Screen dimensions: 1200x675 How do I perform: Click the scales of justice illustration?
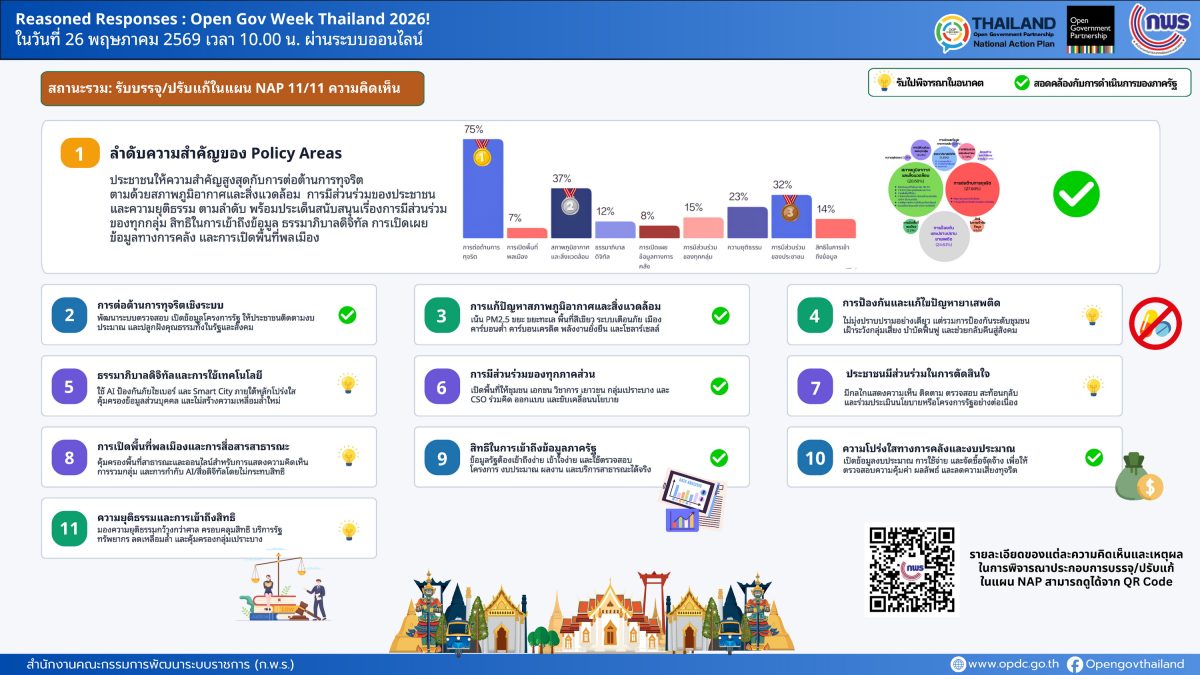pyautogui.click(x=288, y=590)
